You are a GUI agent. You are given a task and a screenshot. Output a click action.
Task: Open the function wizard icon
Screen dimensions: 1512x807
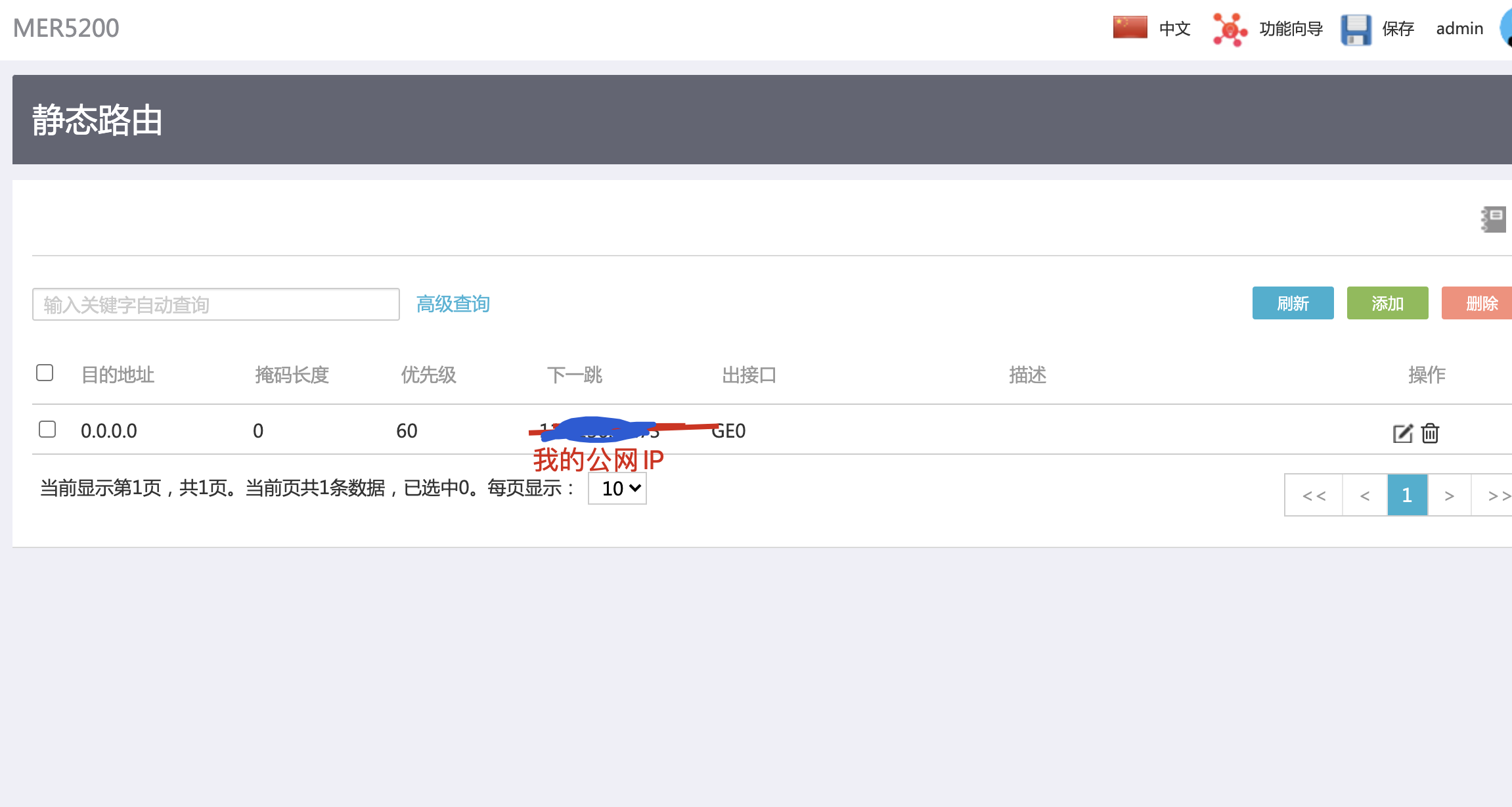tap(1229, 30)
